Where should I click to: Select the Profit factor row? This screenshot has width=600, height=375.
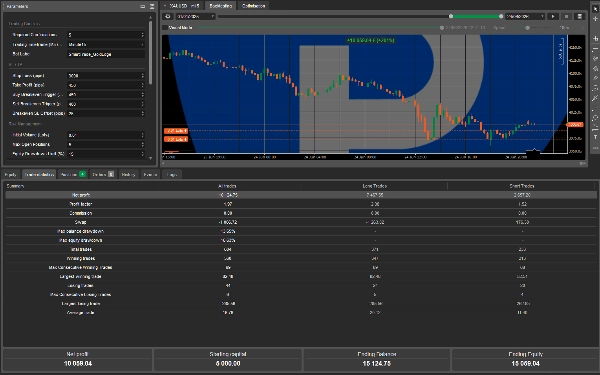300,204
